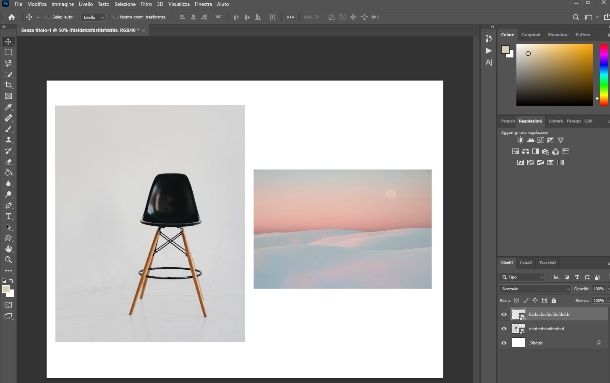
Task: Open the Filtro menu
Action: point(146,4)
